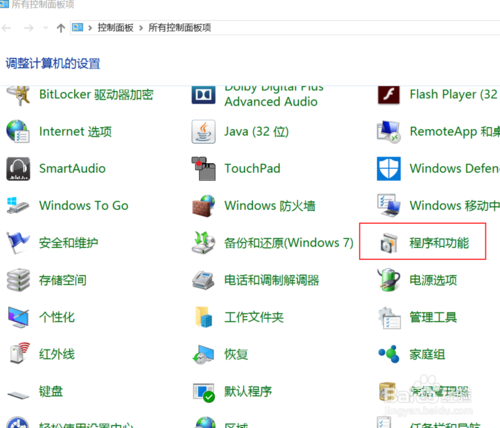The image size is (500, 428).
Task: Click the 控制面板 breadcrumb in address bar
Action: pos(116,28)
